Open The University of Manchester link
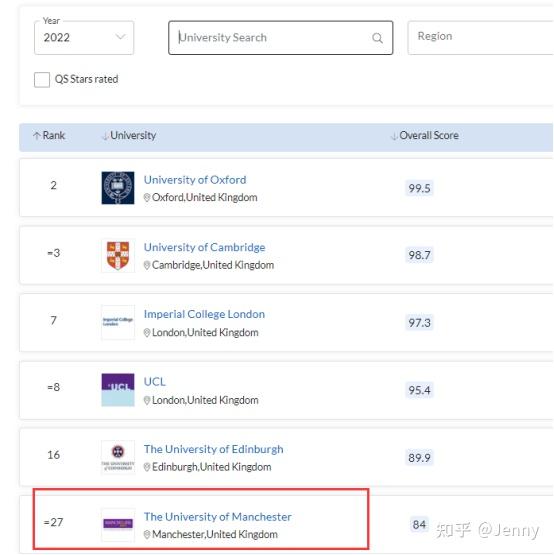The height and width of the screenshot is (555, 554). coord(218,517)
